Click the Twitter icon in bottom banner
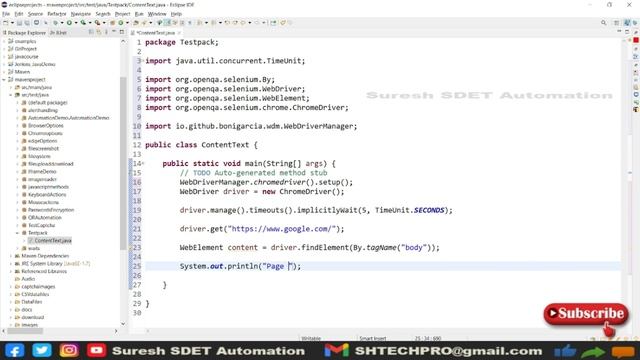This screenshot has height=360, width=640. point(42,351)
